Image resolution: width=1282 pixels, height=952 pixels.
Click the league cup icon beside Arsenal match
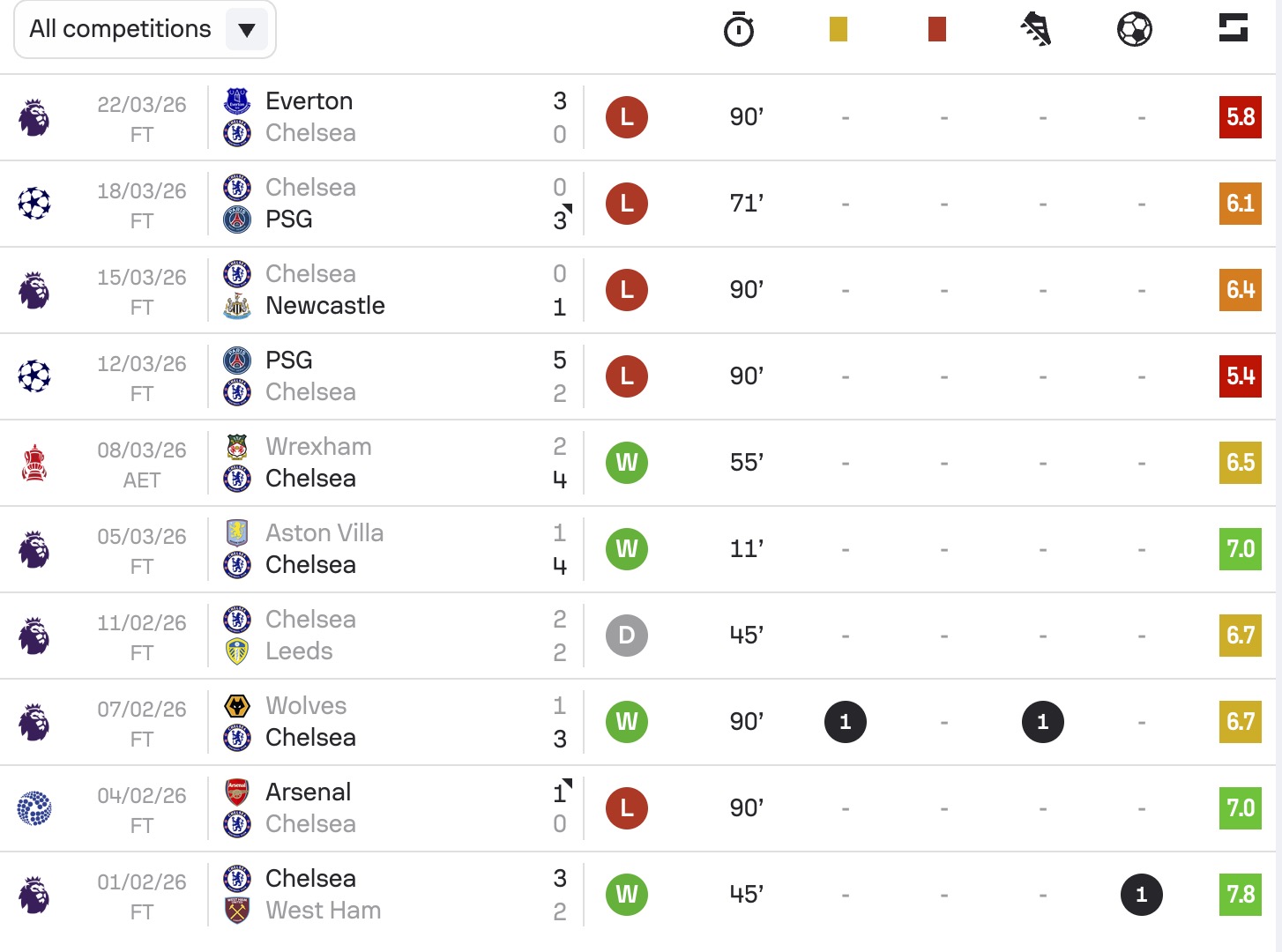(x=34, y=808)
